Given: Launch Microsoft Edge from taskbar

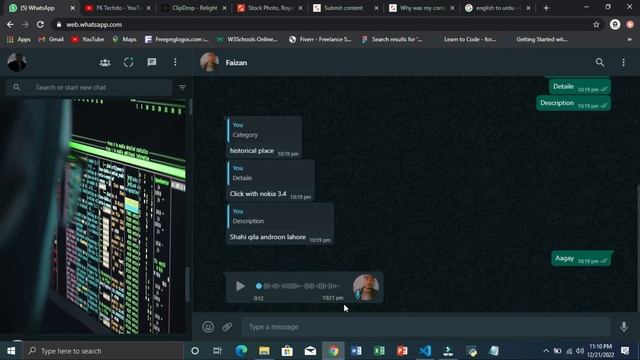Looking at the screenshot, I should 241,351.
